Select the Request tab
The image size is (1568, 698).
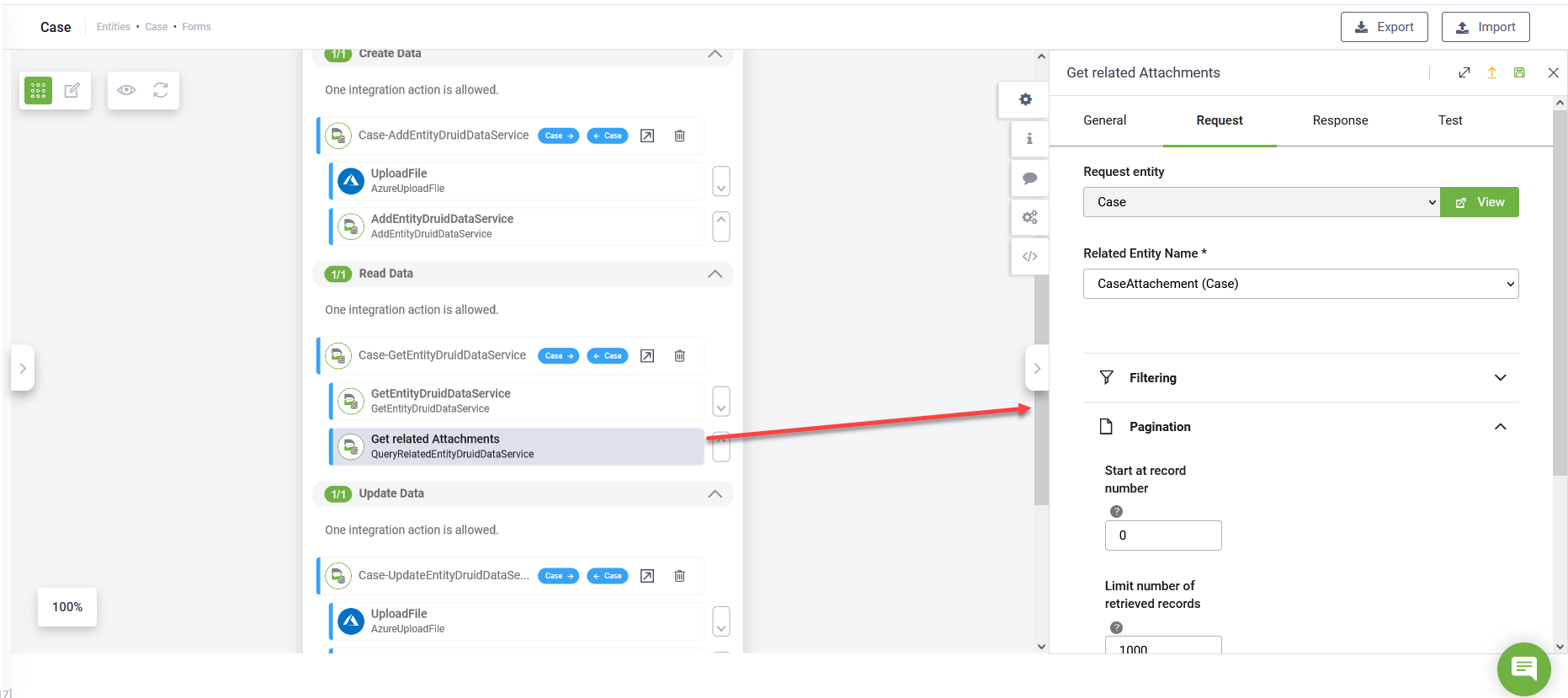tap(1220, 120)
